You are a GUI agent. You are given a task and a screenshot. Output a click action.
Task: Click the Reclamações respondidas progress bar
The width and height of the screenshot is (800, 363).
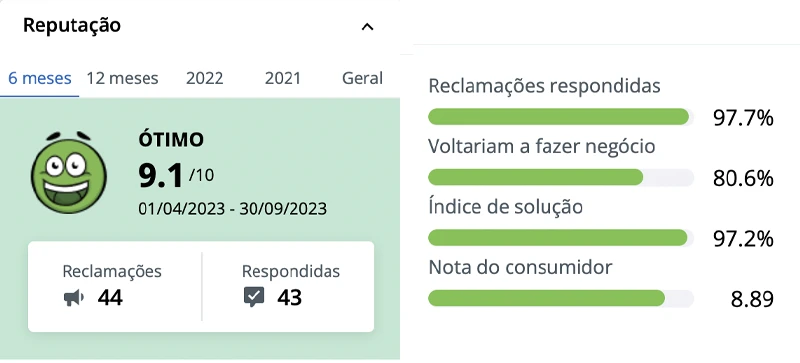561,117
